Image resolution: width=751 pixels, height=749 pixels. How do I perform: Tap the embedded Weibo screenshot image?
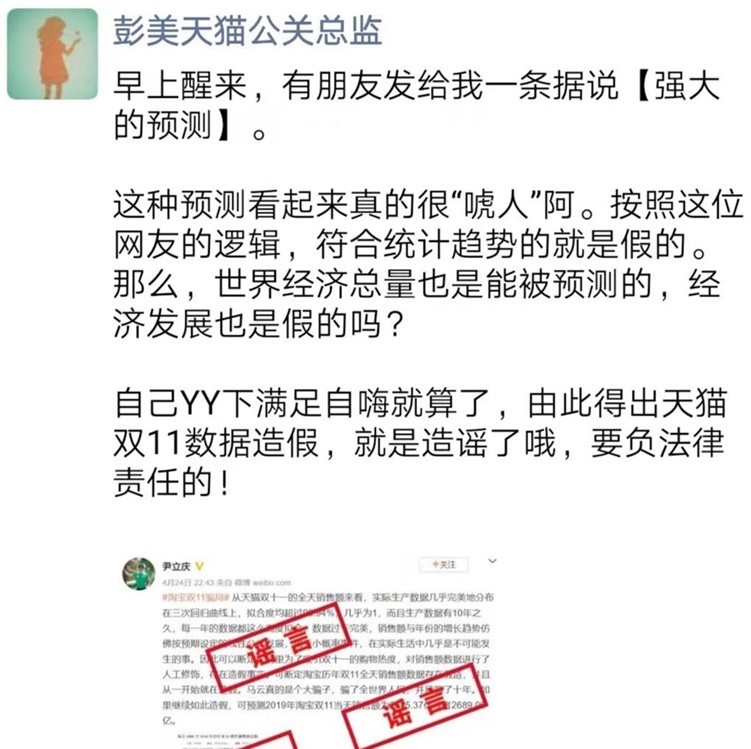point(309,650)
